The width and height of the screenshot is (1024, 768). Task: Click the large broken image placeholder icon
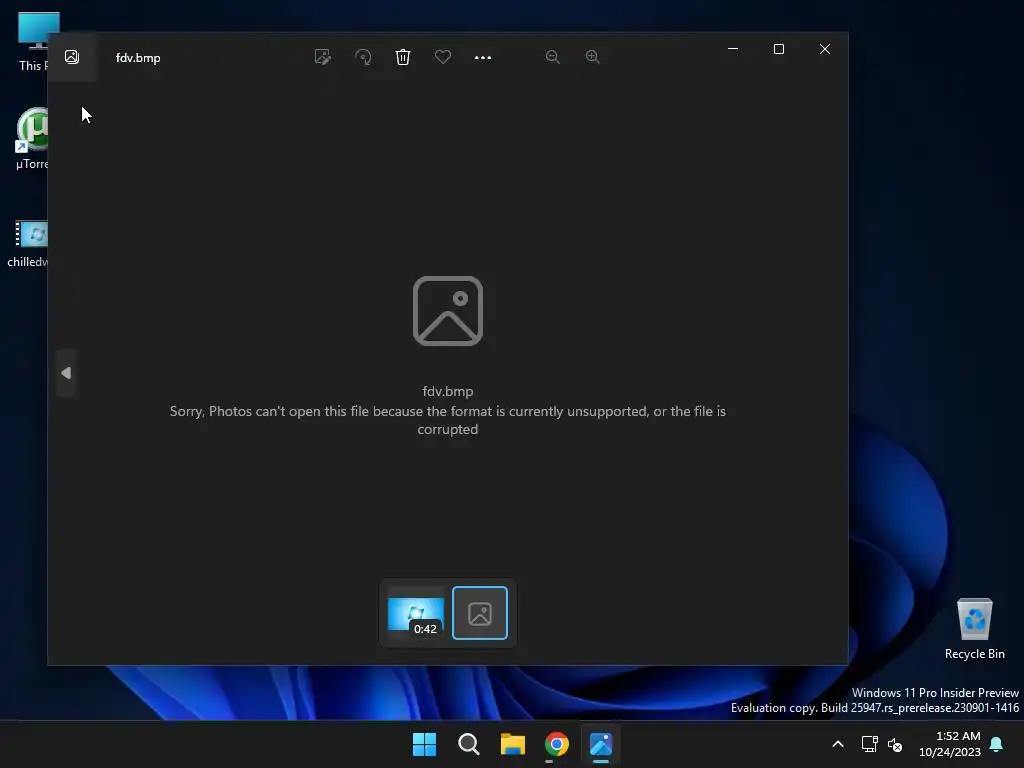(448, 311)
